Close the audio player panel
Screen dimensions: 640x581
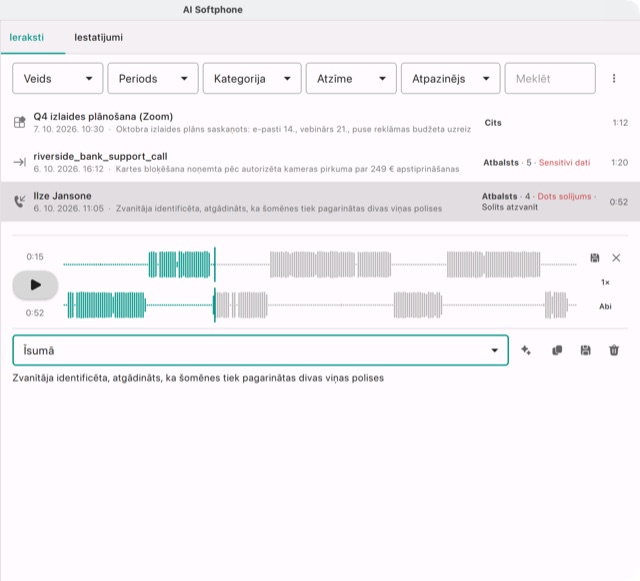coord(616,258)
